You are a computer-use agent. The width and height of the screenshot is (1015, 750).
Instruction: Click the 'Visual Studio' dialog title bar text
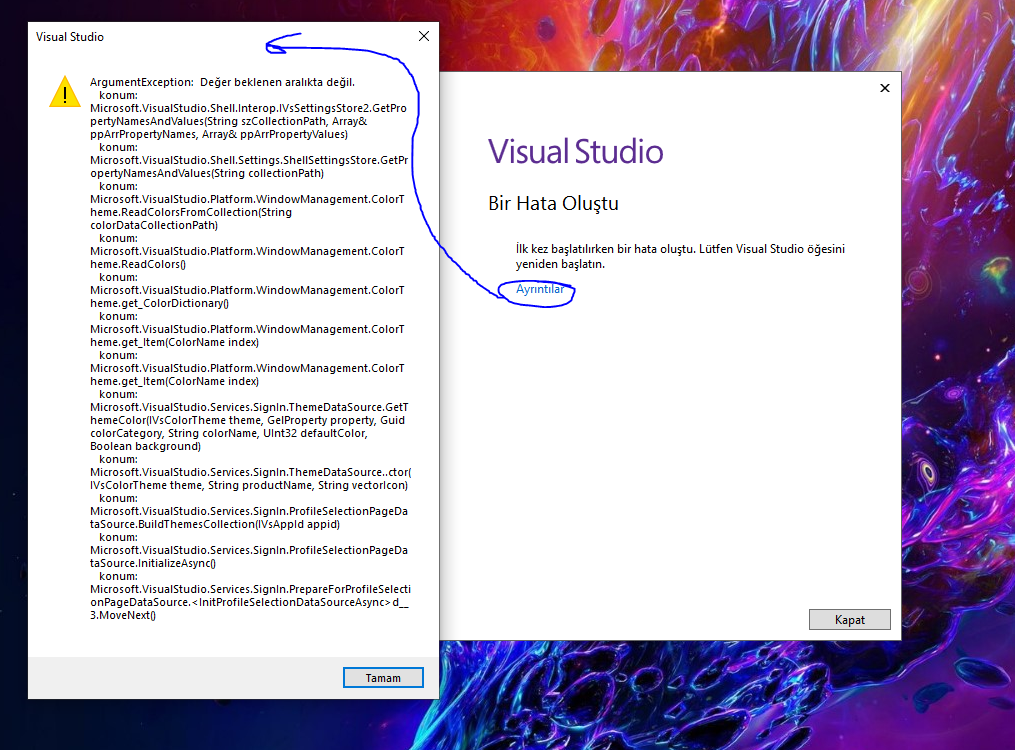70,37
